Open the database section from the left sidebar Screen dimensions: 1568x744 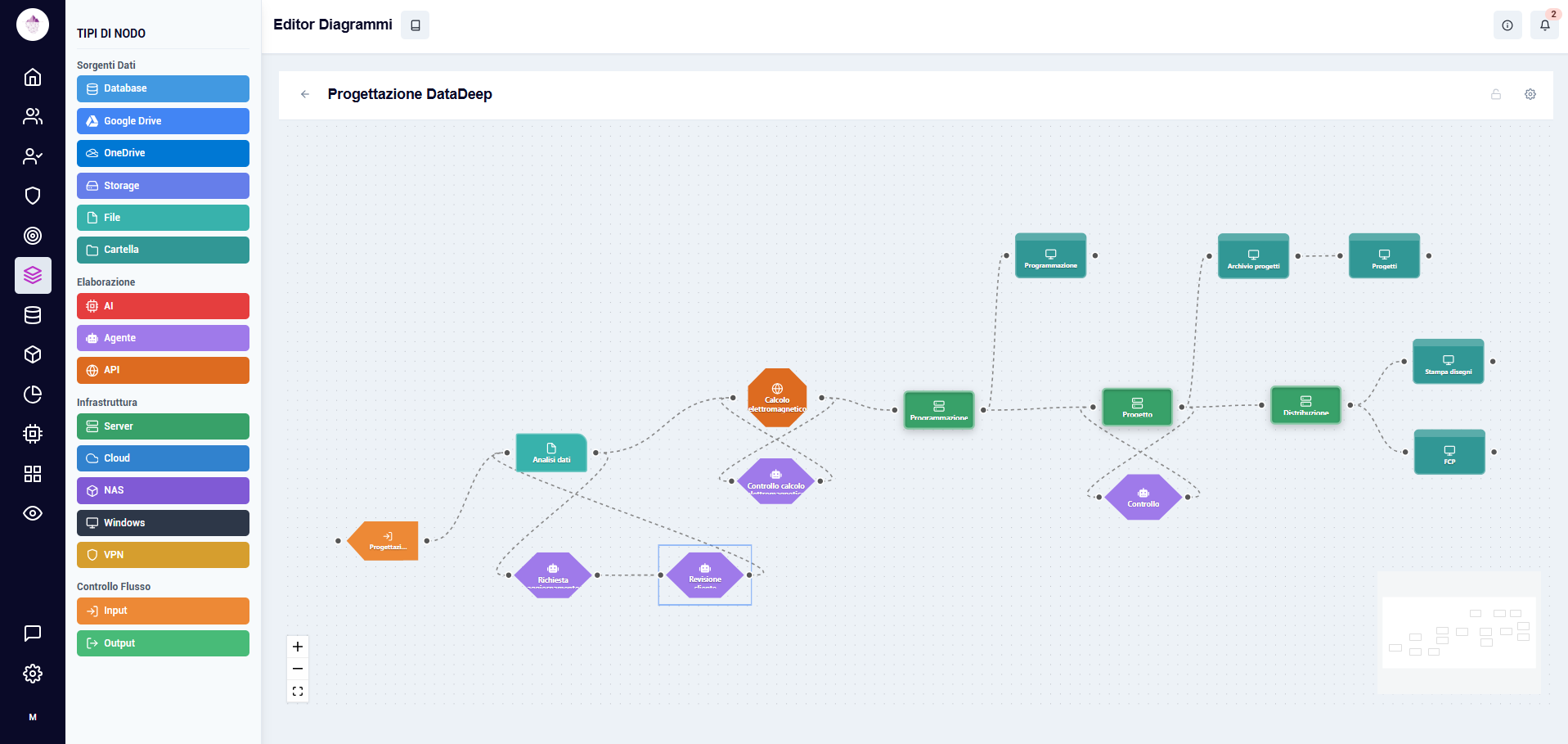point(33,315)
